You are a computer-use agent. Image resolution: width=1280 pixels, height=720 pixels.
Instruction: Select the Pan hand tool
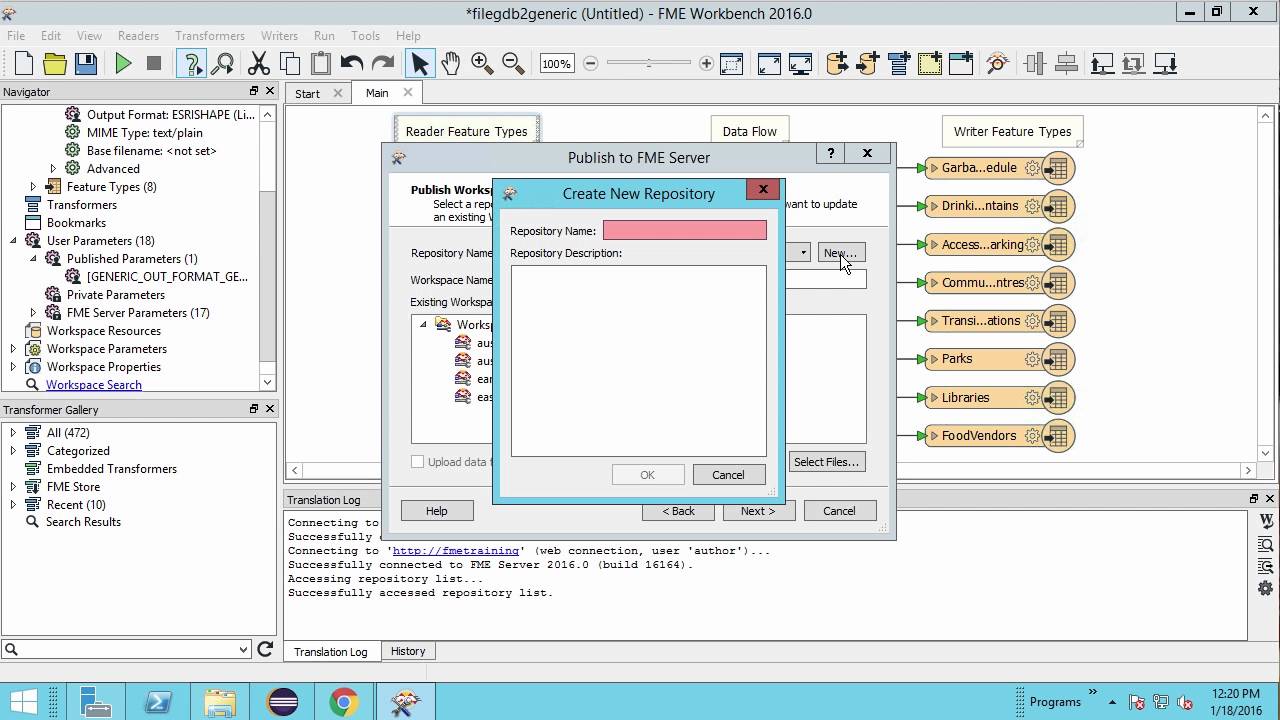451,64
